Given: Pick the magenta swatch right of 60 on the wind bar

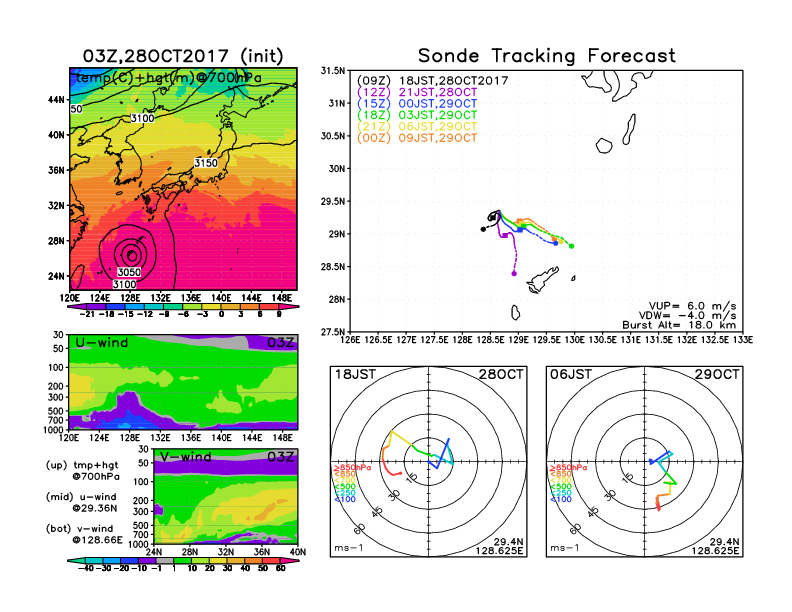Looking at the screenshot, I should [x=289, y=560].
